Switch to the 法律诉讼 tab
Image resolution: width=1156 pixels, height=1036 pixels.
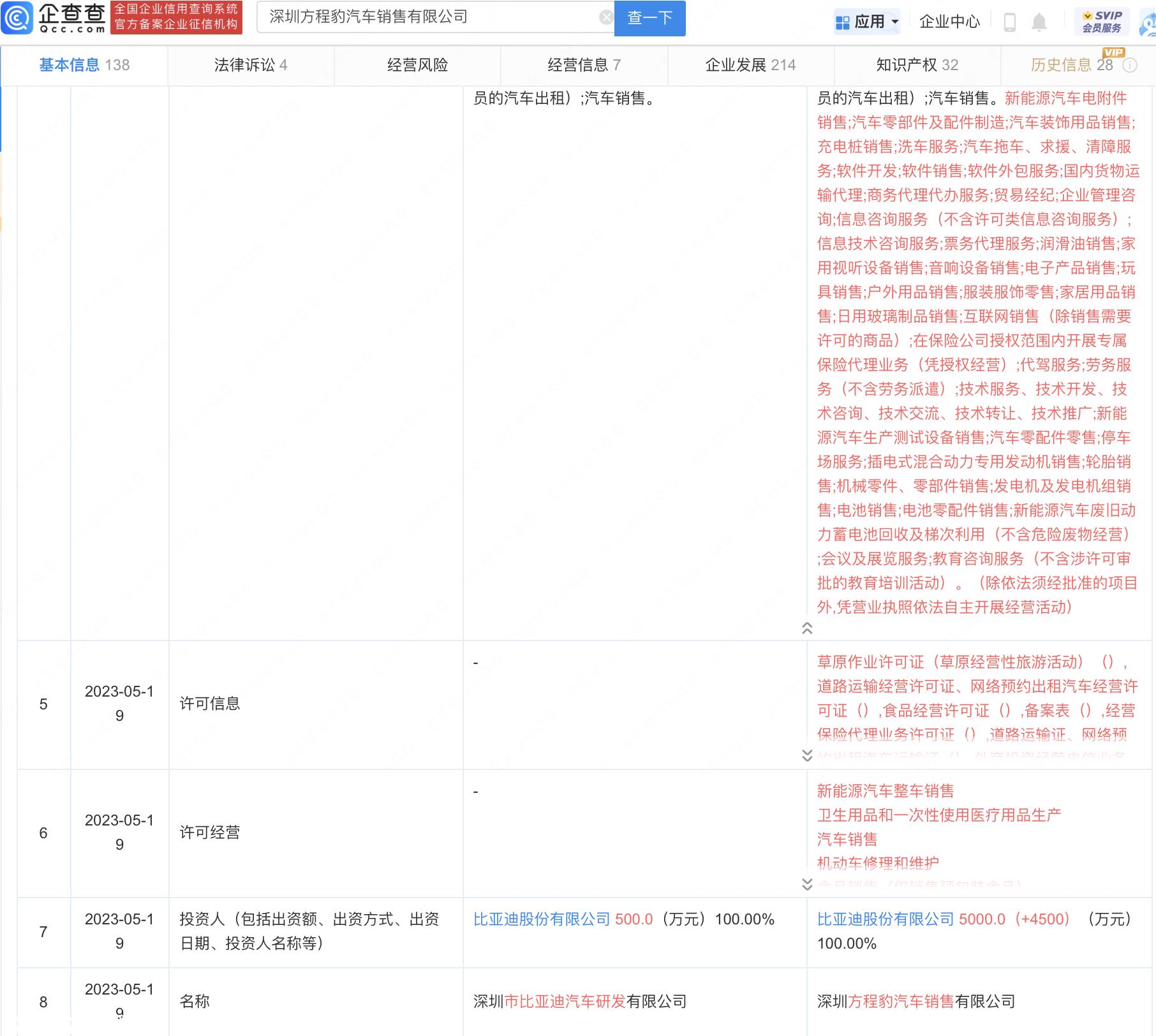click(251, 65)
